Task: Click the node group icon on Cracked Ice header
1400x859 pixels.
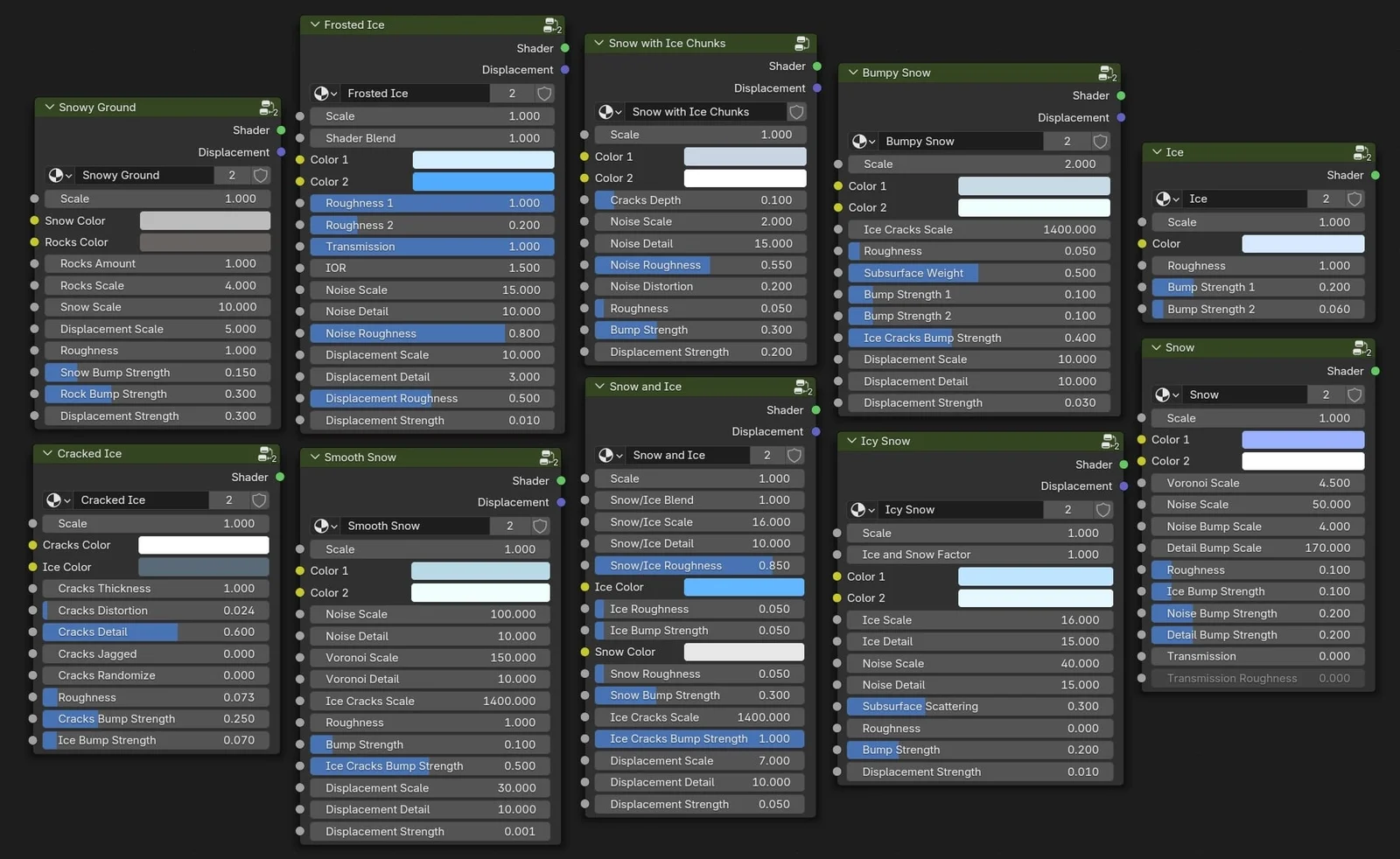Action: [56, 499]
